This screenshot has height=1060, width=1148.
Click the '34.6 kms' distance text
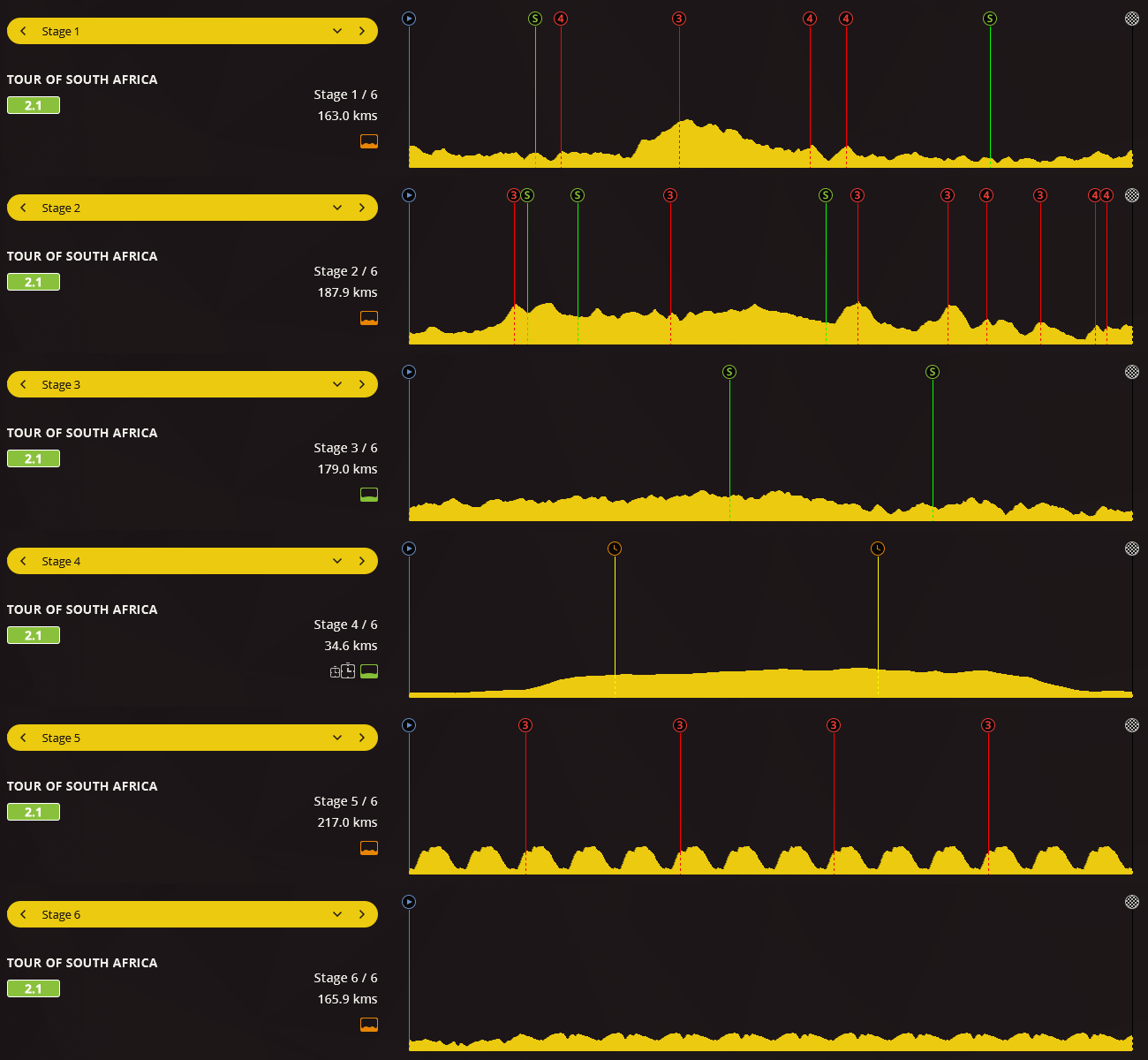pos(351,646)
